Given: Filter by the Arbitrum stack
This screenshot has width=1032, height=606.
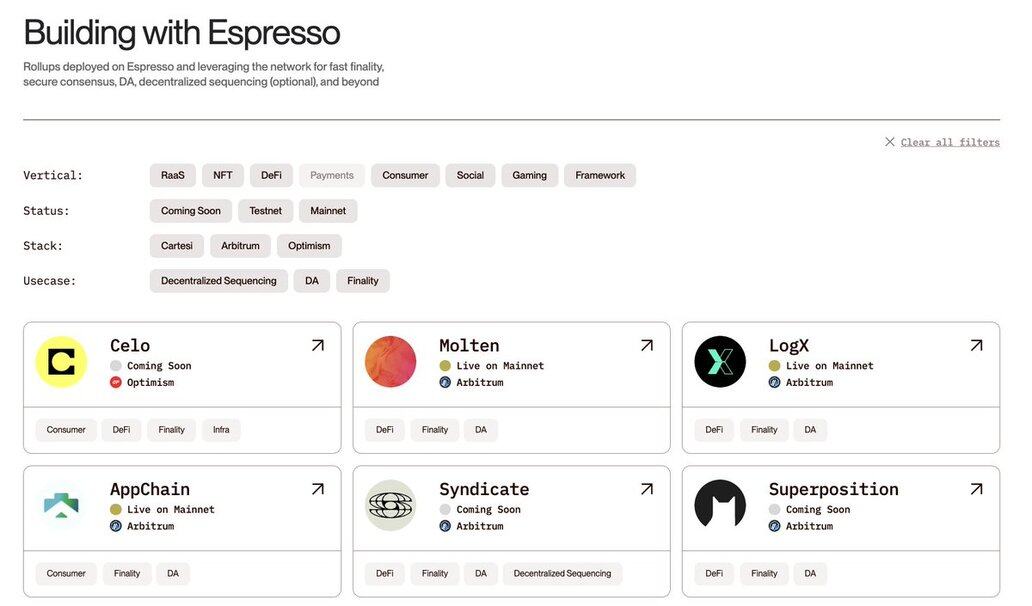Looking at the screenshot, I should [x=240, y=246].
